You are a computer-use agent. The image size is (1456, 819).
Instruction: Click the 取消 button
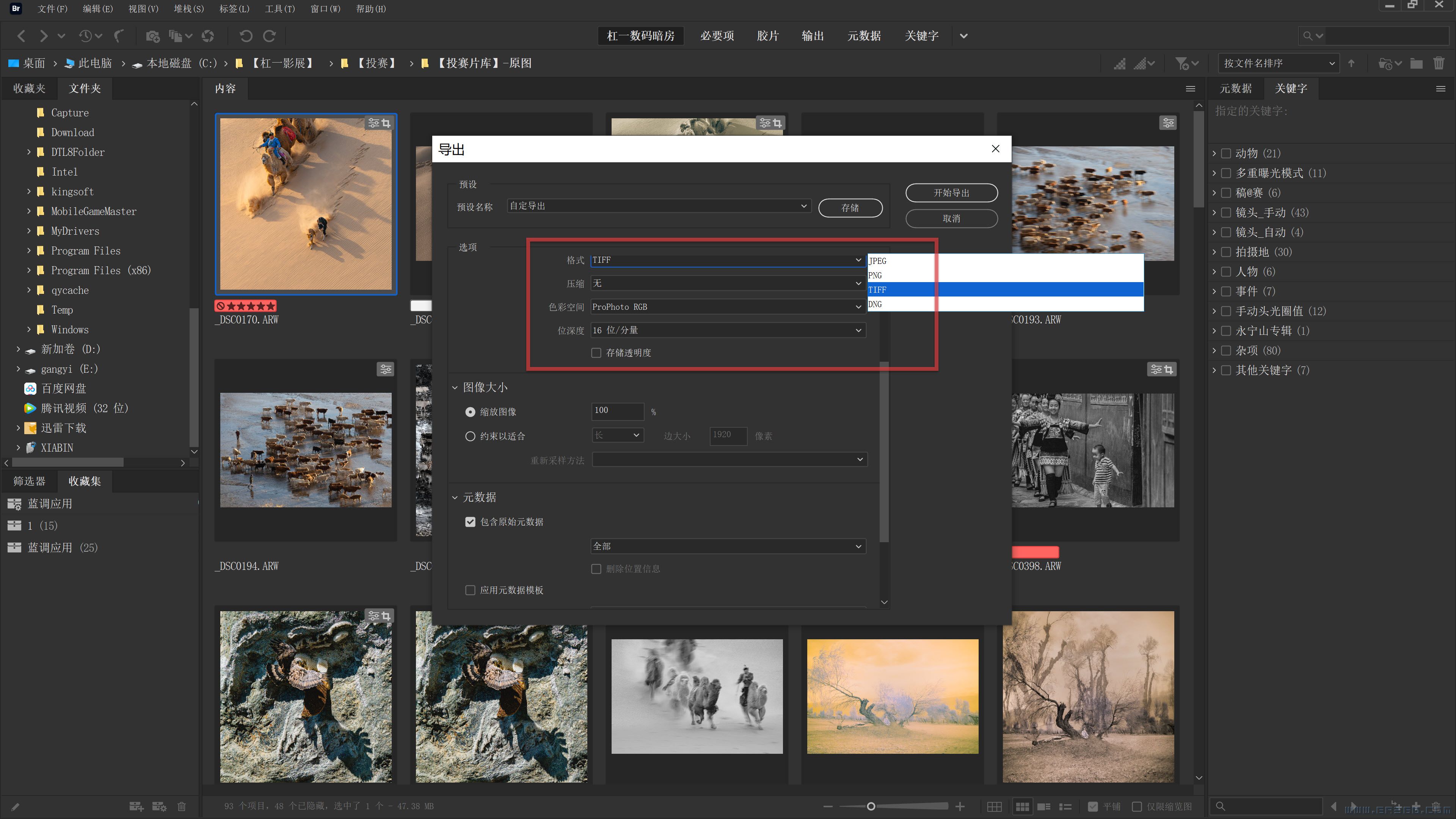pos(951,218)
